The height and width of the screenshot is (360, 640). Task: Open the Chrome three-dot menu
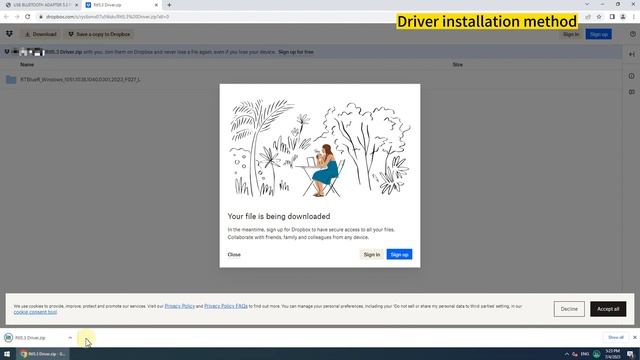634,17
